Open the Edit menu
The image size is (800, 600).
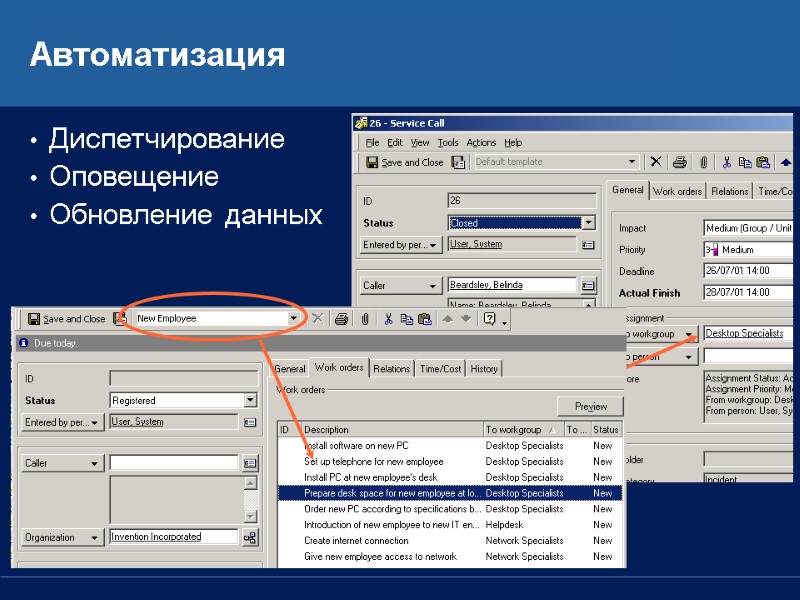tap(394, 142)
